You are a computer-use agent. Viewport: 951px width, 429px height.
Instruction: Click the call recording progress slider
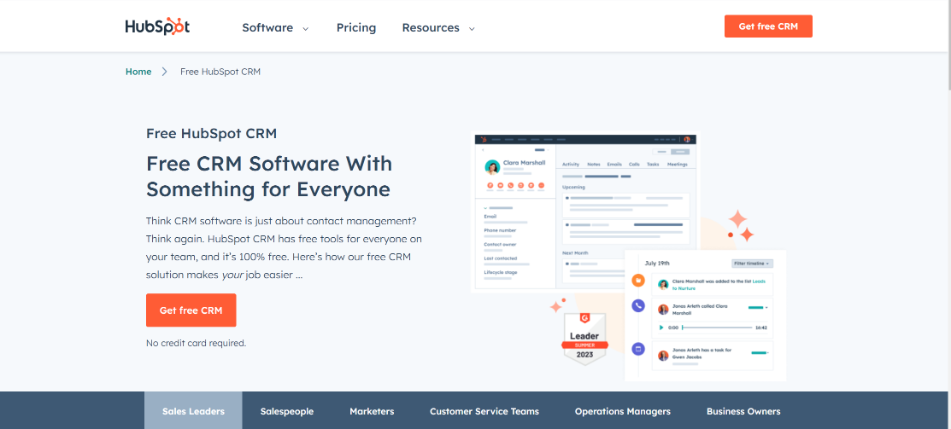(x=717, y=328)
